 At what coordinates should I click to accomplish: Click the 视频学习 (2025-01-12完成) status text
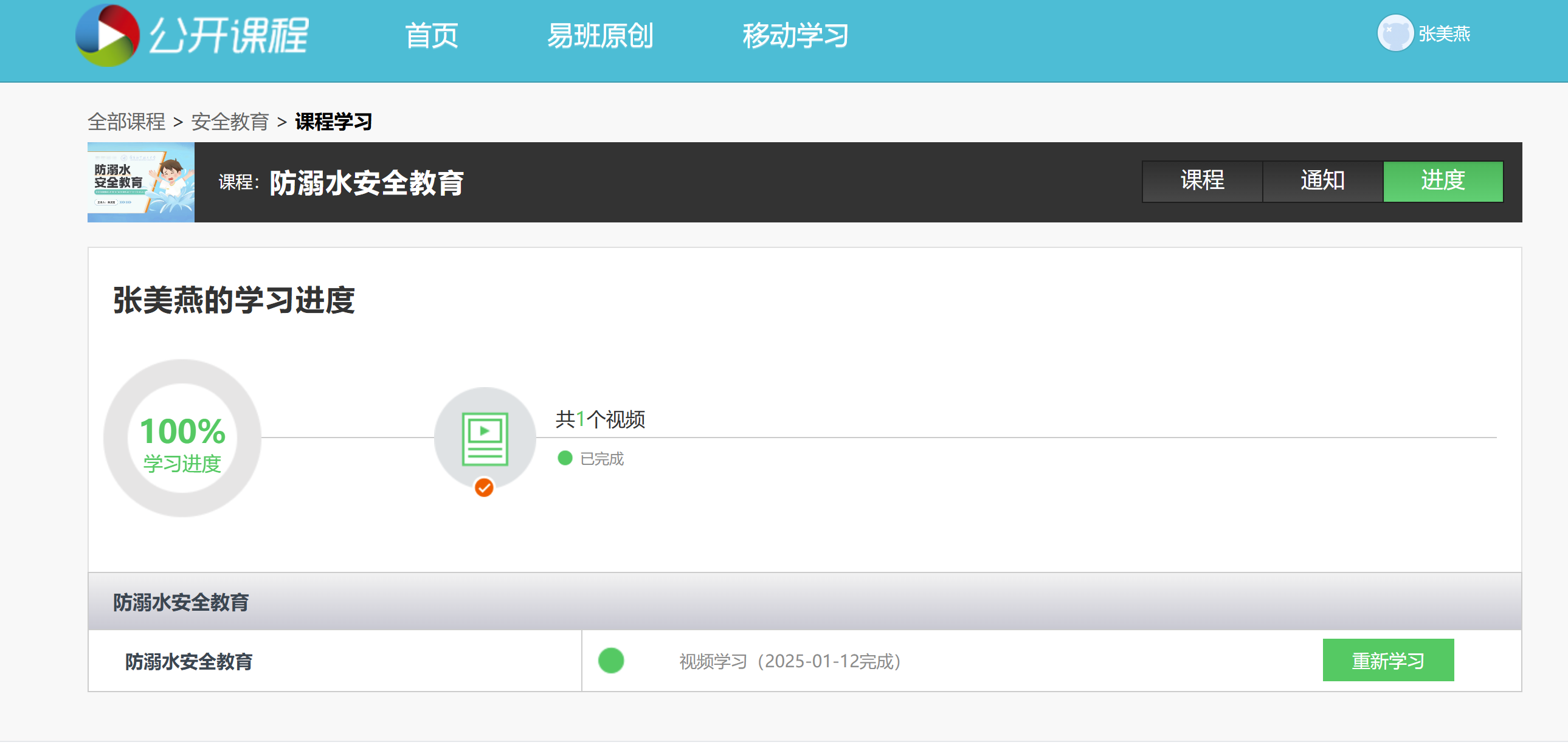coord(791,661)
